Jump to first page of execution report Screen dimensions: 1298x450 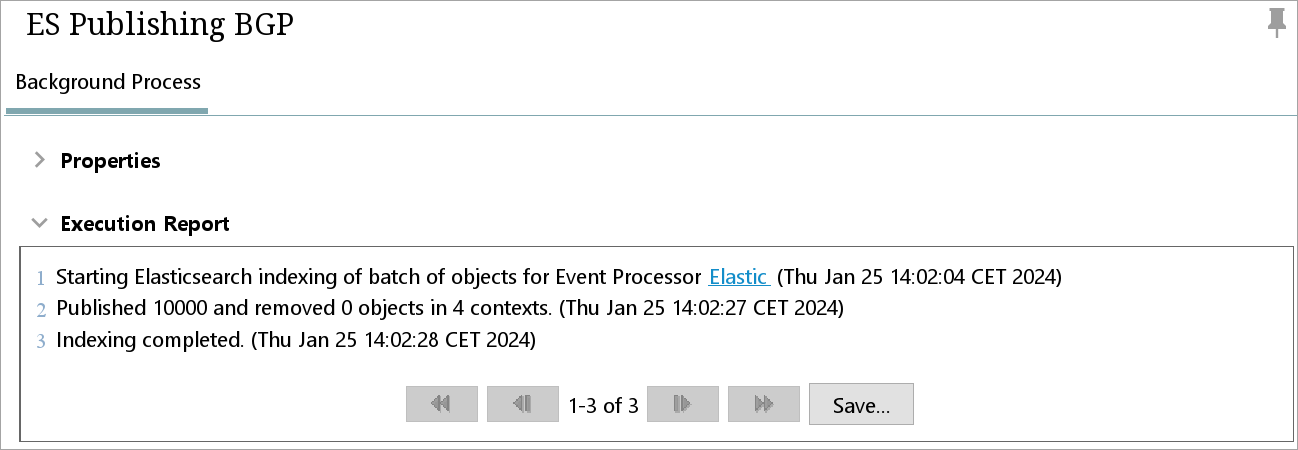442,404
